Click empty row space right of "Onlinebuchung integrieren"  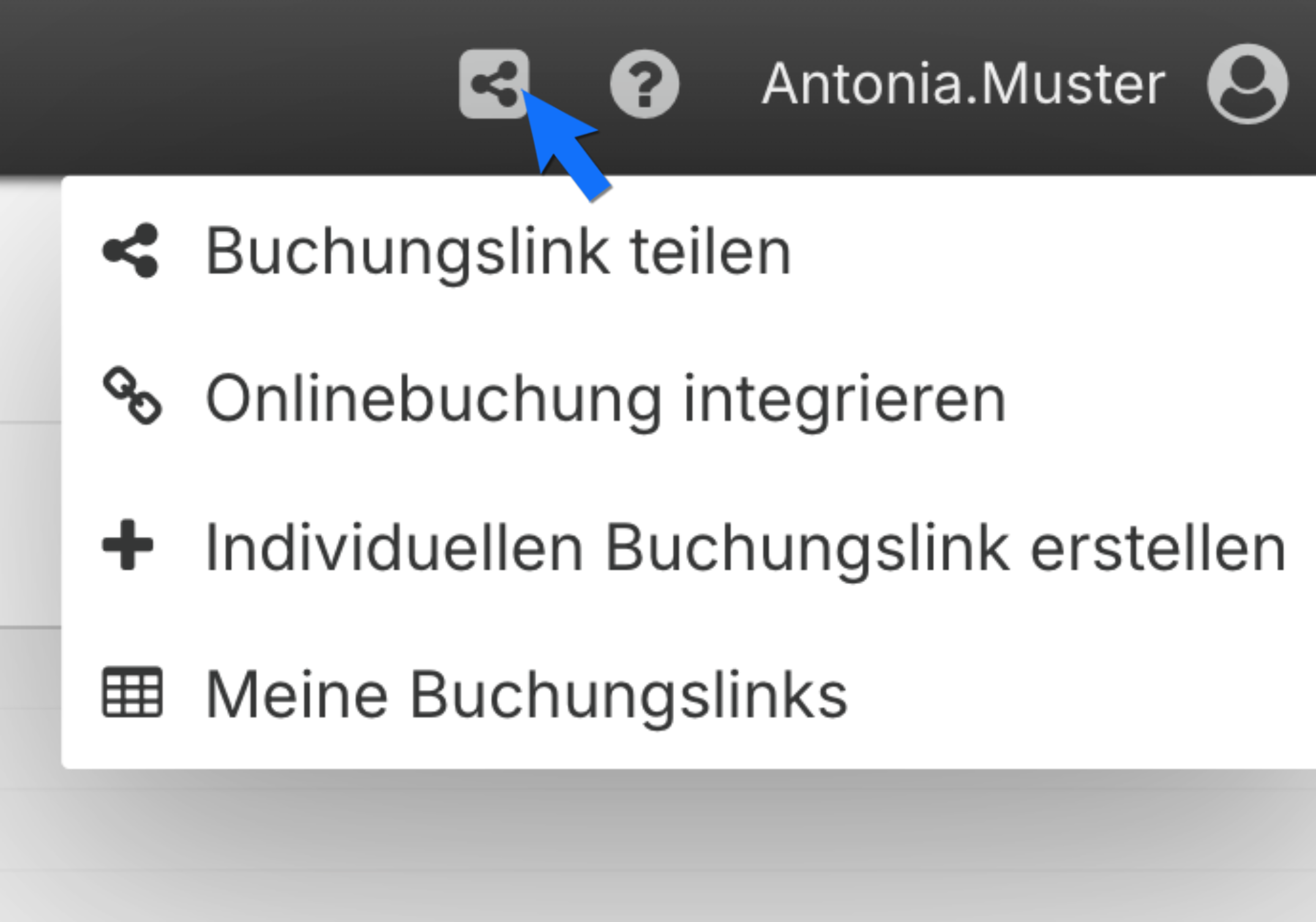(1163, 399)
